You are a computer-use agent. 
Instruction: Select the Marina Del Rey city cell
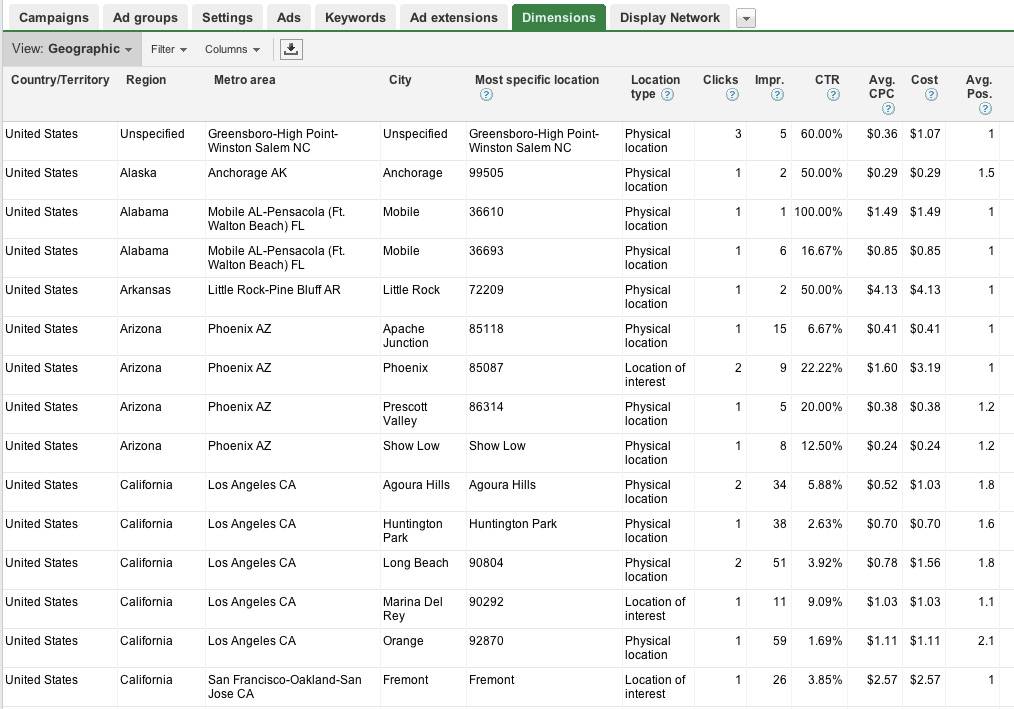click(x=413, y=609)
